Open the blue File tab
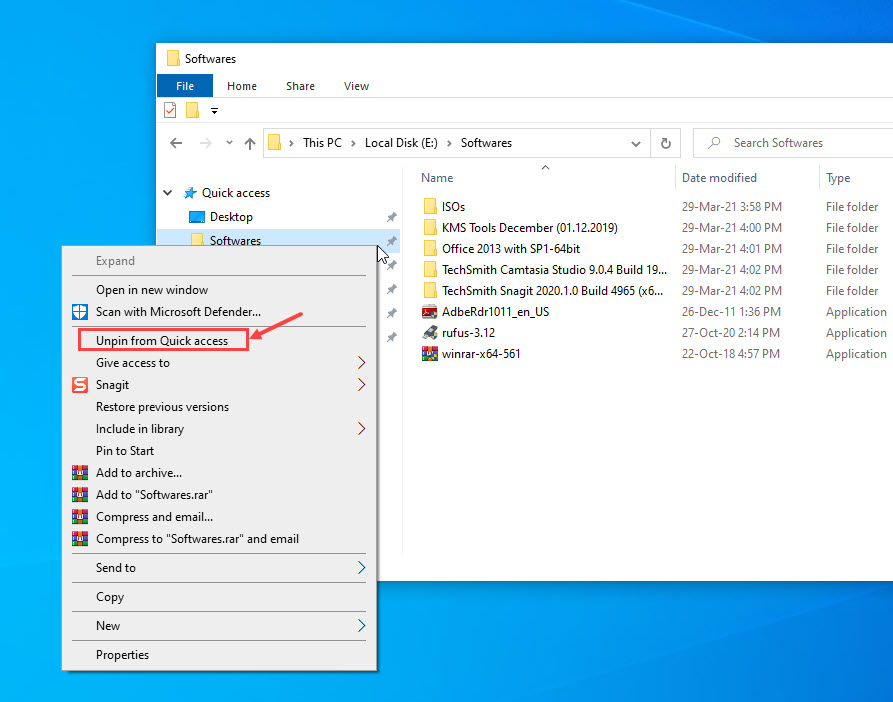Viewport: 893px width, 702px height. click(185, 86)
